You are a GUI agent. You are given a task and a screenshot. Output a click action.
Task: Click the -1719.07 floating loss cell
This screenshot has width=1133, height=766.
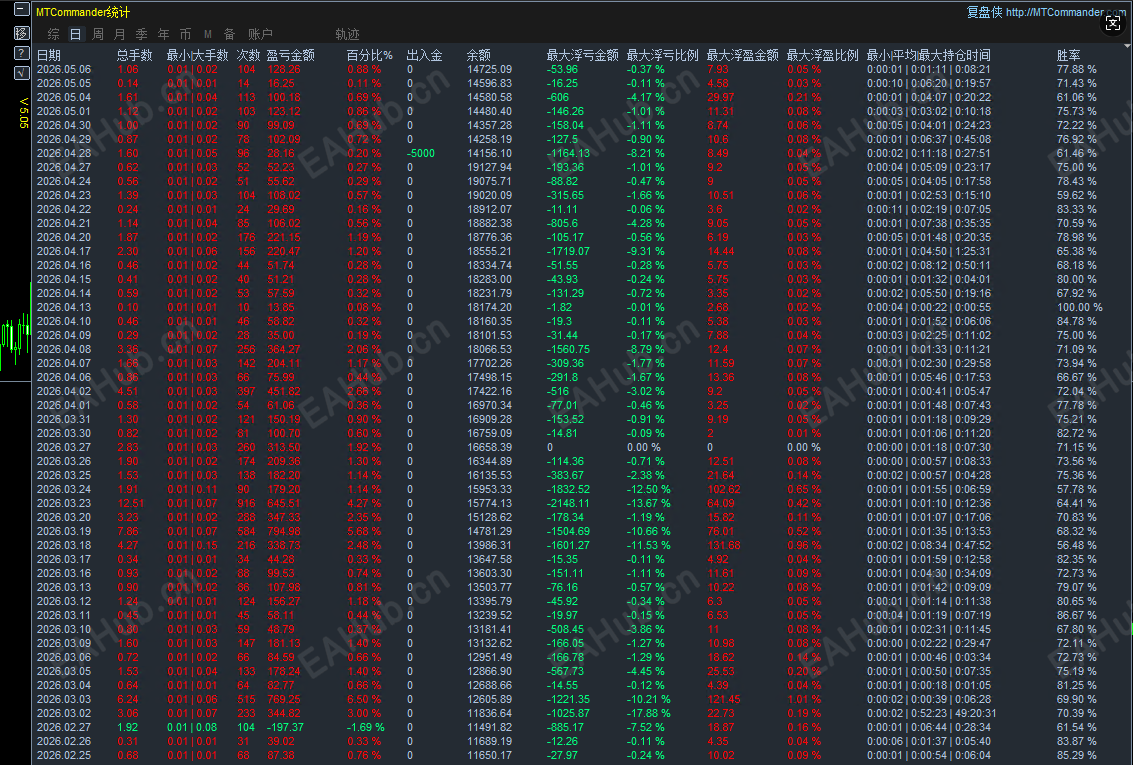coord(568,251)
